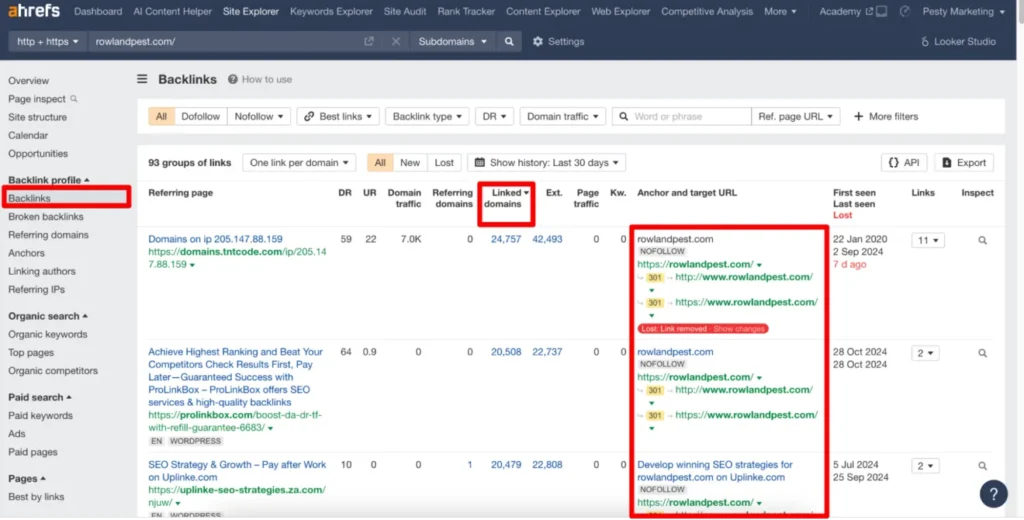The image size is (1024, 520).
Task: Click the Ahrefs logo
Action: [x=35, y=12]
